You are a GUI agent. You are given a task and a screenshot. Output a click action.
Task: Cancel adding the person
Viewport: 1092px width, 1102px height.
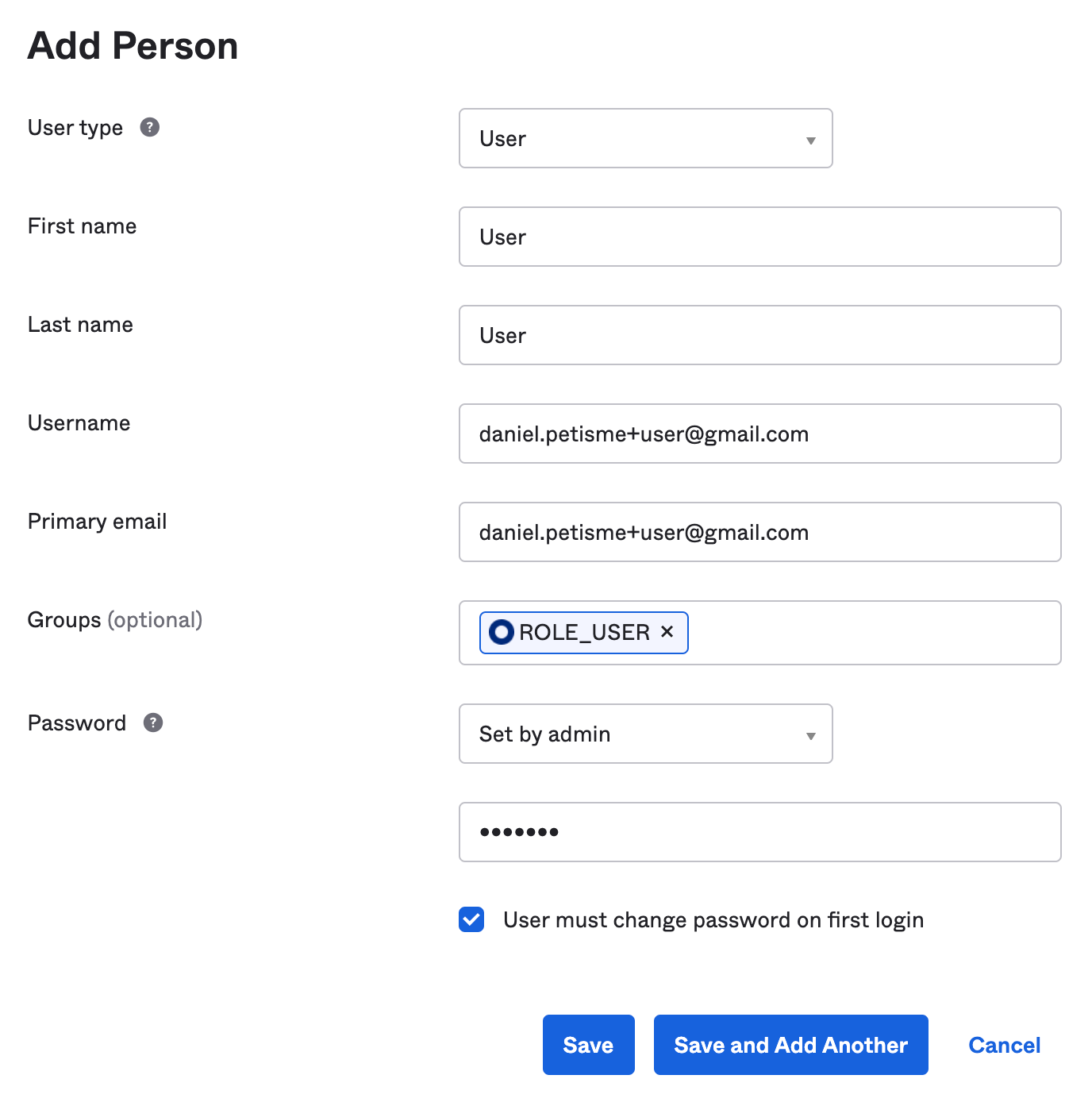(1004, 1045)
